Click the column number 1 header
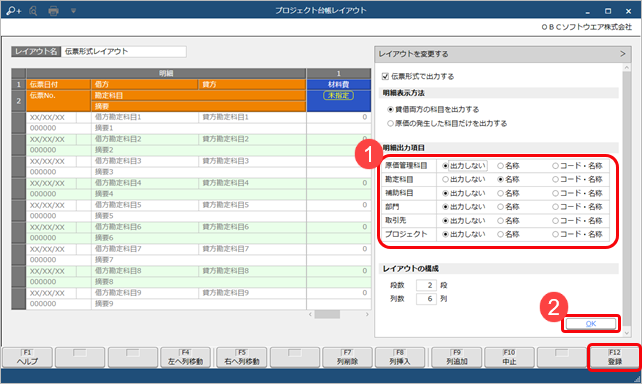The height and width of the screenshot is (384, 642). 339,73
